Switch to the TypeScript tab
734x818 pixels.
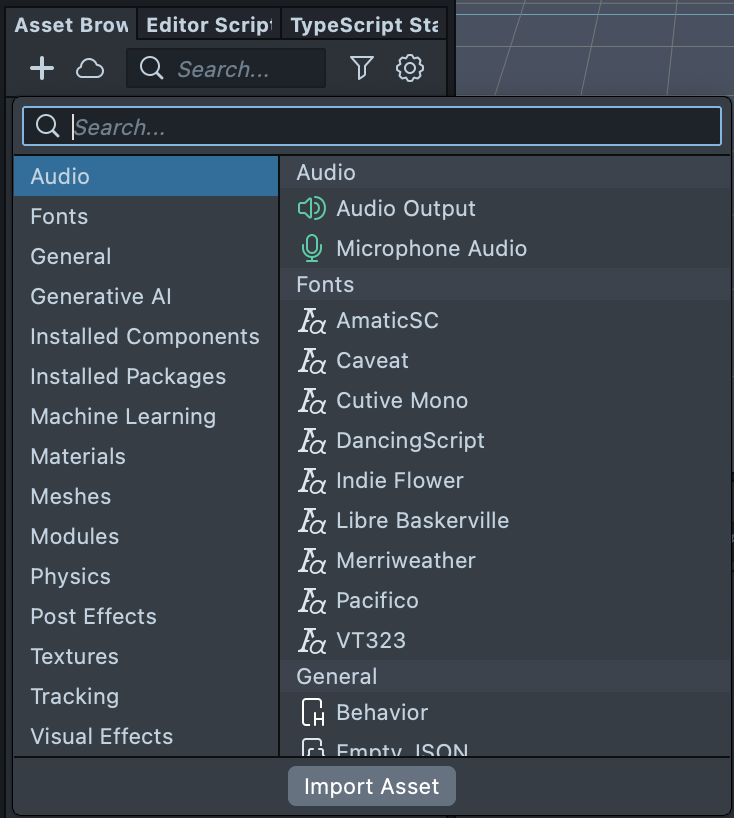[x=364, y=26]
